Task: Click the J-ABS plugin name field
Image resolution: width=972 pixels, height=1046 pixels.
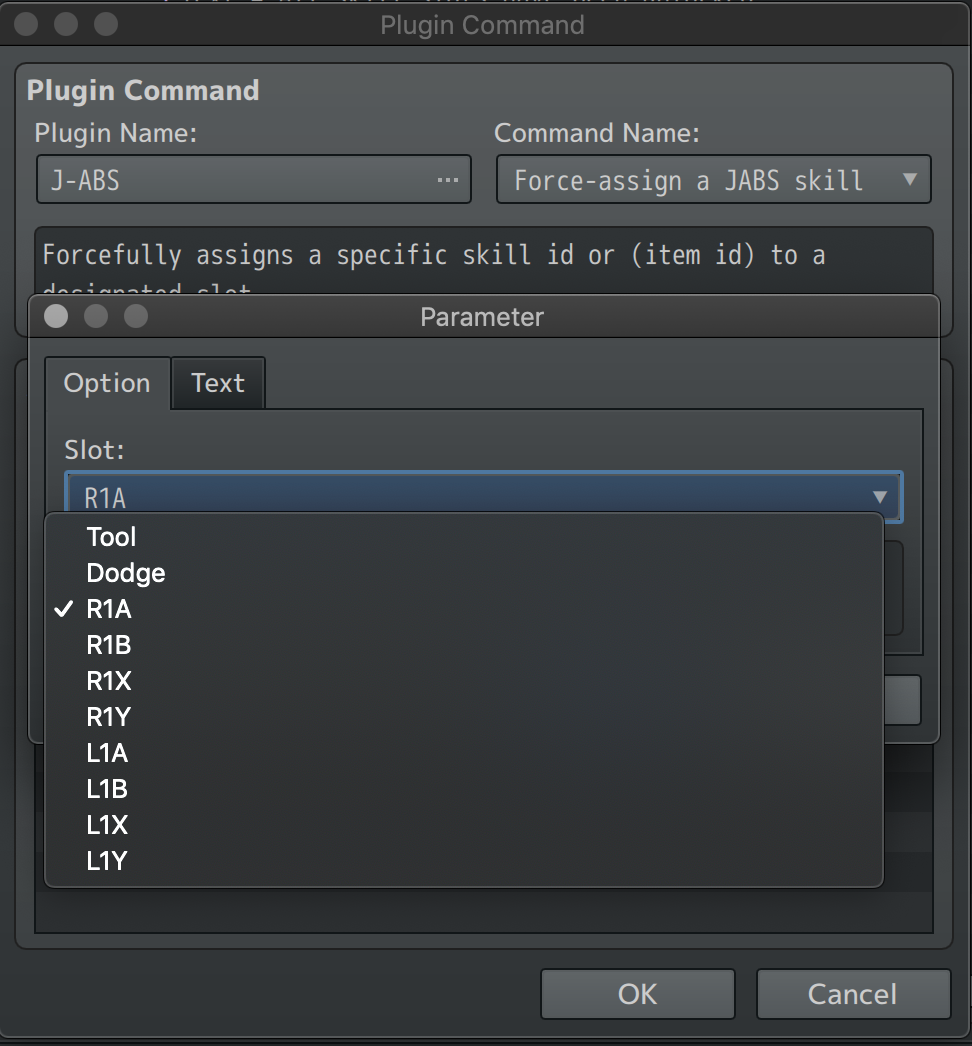Action: tap(254, 179)
